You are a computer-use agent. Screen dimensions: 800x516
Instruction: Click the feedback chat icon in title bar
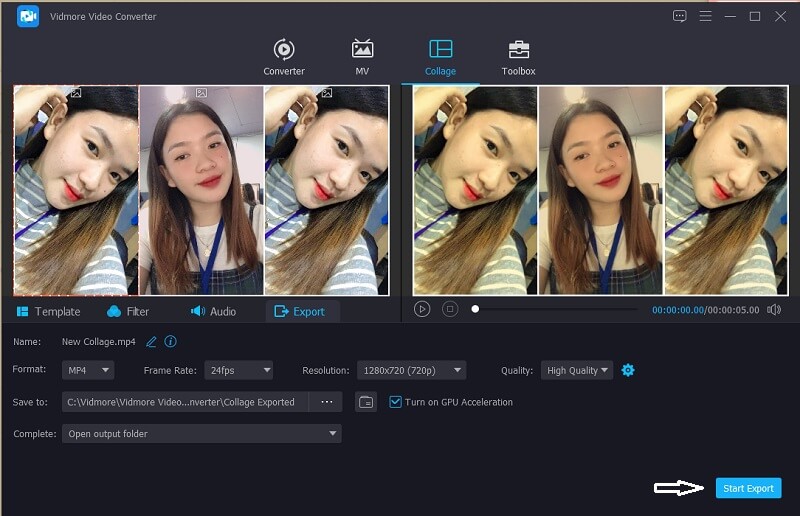pyautogui.click(x=680, y=16)
